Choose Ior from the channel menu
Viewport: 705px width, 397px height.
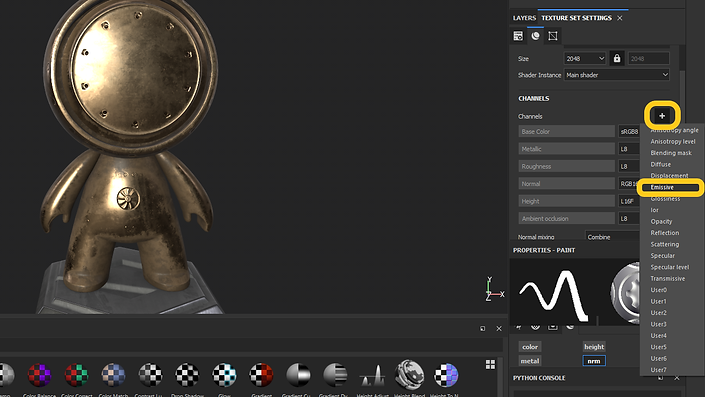pos(654,210)
